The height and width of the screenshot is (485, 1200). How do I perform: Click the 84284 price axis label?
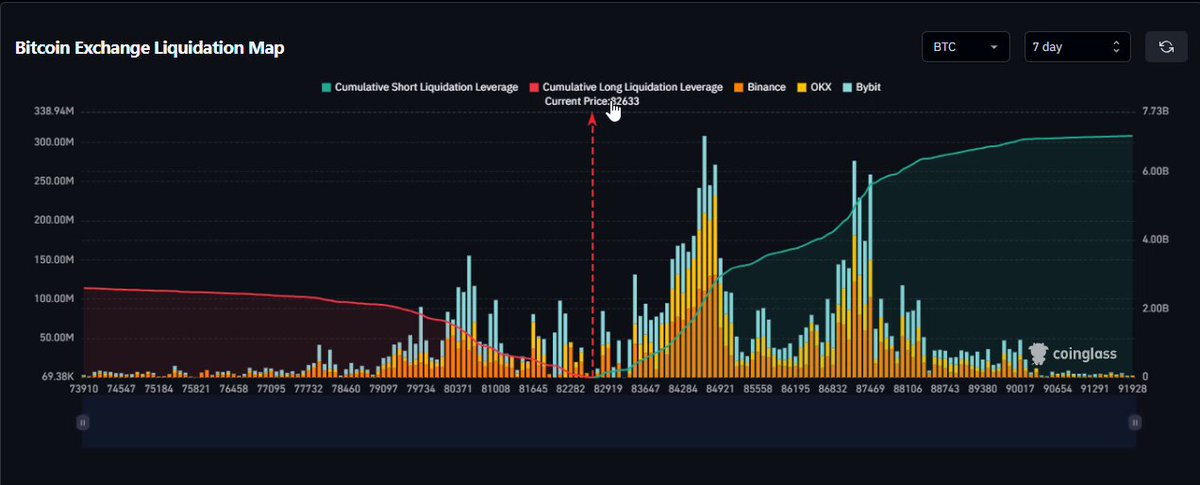[683, 387]
